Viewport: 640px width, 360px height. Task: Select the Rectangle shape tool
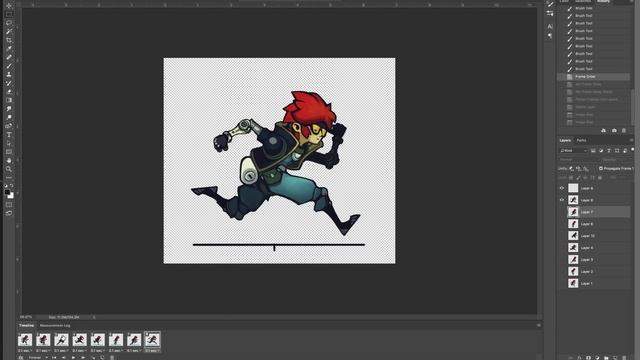[x=9, y=151]
